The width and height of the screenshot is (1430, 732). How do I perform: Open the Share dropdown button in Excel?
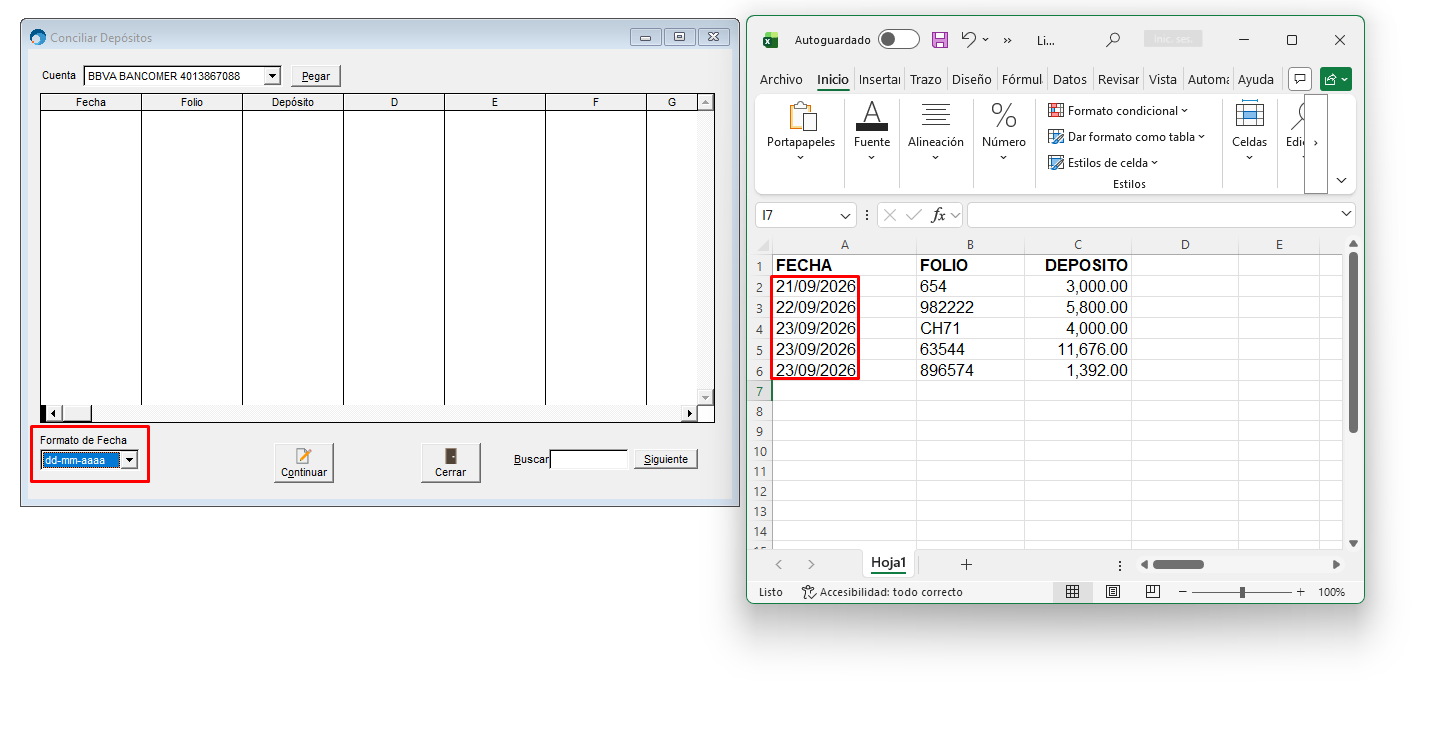coord(1336,79)
